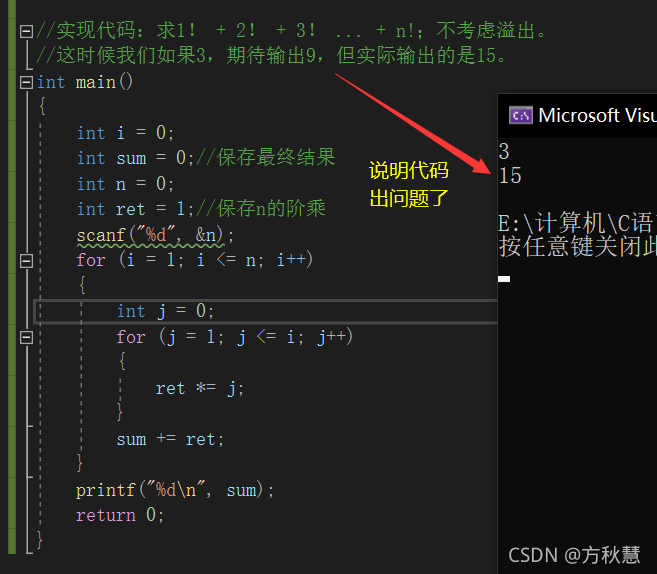657x574 pixels.
Task: Collapse the comment block at the top
Action: [x=26, y=31]
